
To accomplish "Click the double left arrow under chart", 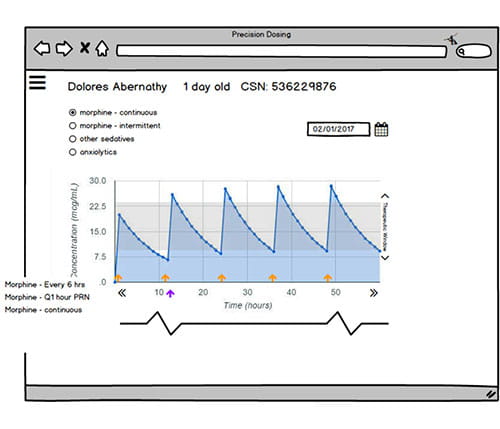I will point(122,293).
